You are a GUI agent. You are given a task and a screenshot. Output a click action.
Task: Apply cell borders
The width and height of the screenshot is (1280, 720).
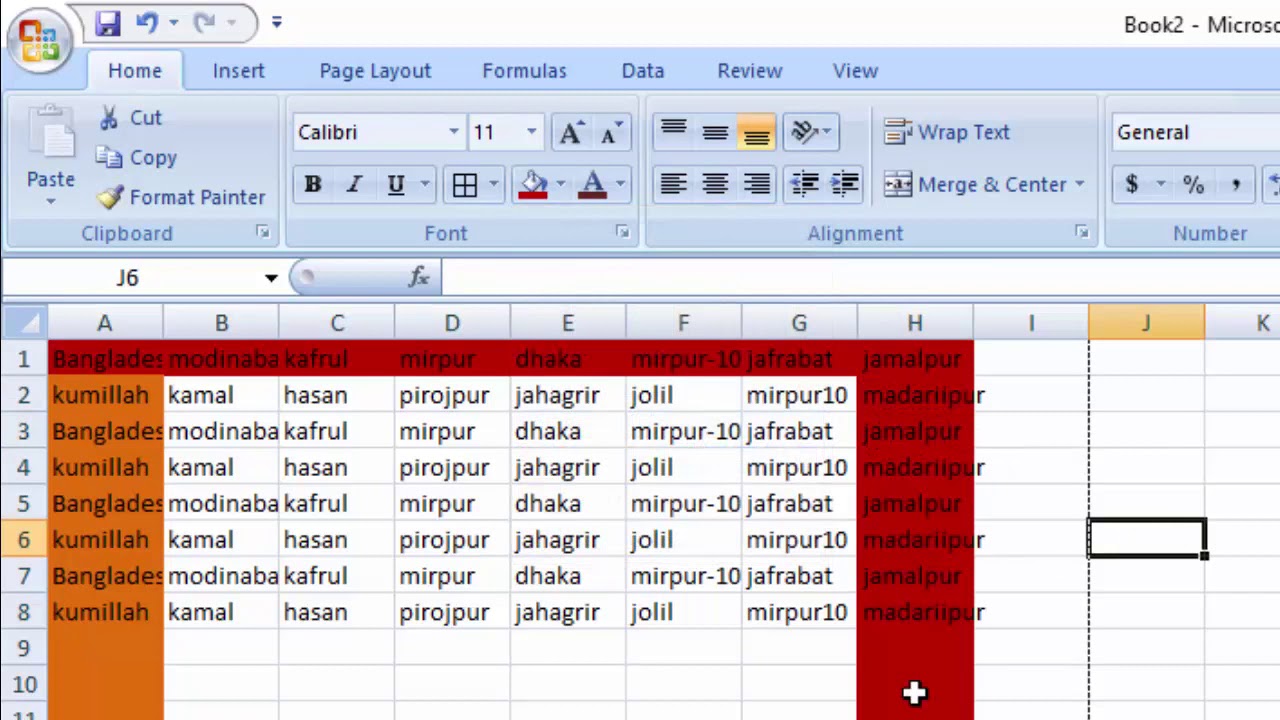tap(464, 185)
